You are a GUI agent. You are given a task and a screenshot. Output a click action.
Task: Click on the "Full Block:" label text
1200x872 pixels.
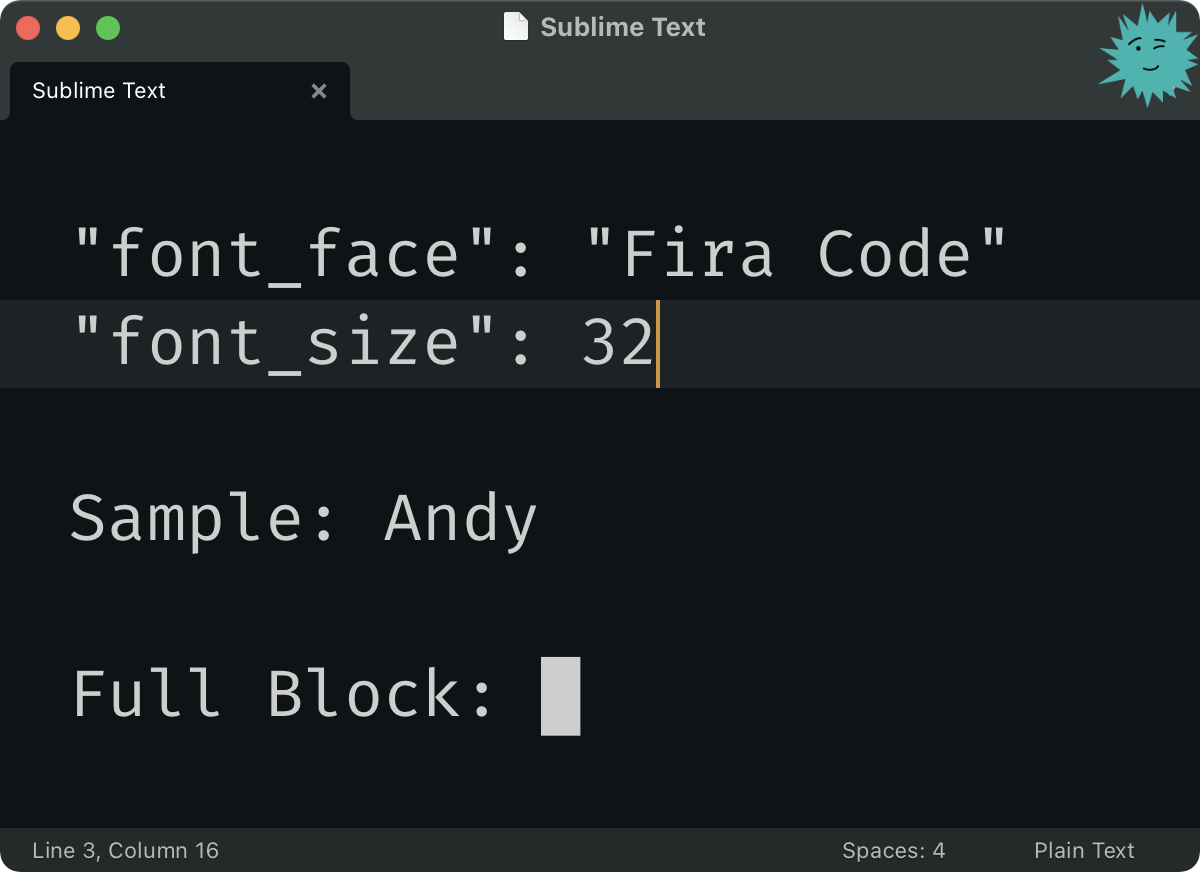tap(283, 695)
